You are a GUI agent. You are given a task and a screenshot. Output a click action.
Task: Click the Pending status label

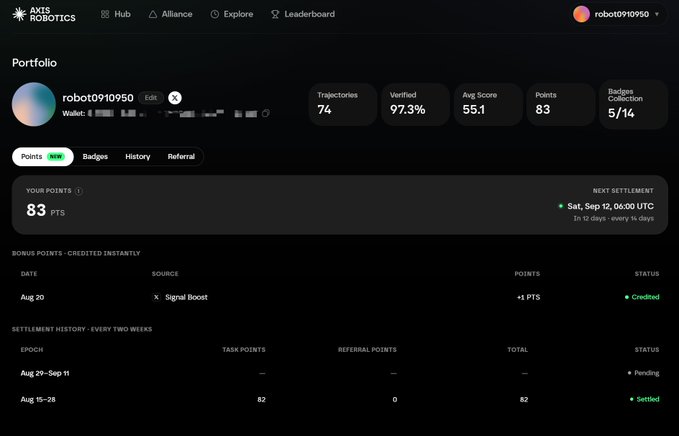(x=643, y=373)
